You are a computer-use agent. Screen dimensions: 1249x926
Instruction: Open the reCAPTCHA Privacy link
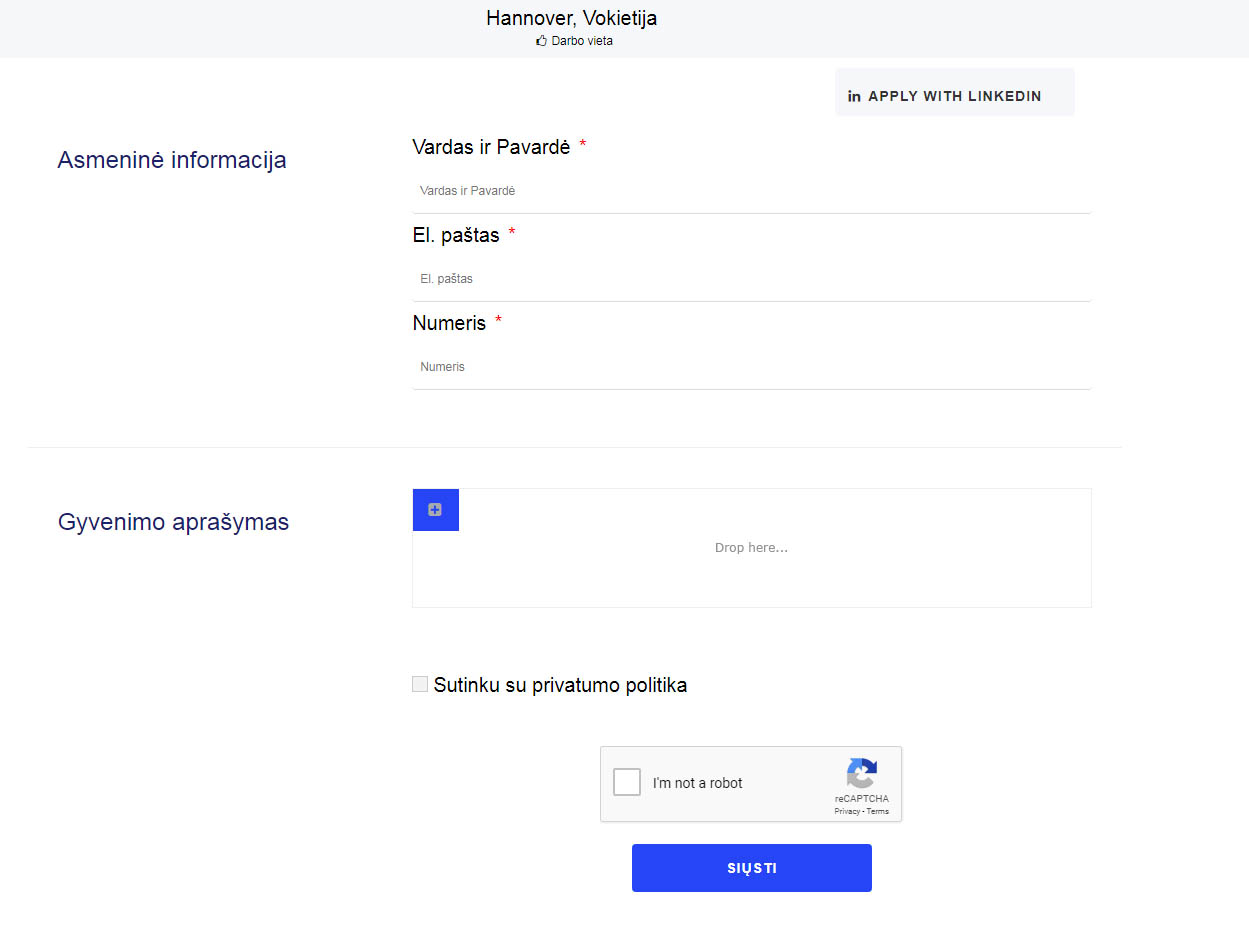point(847,811)
